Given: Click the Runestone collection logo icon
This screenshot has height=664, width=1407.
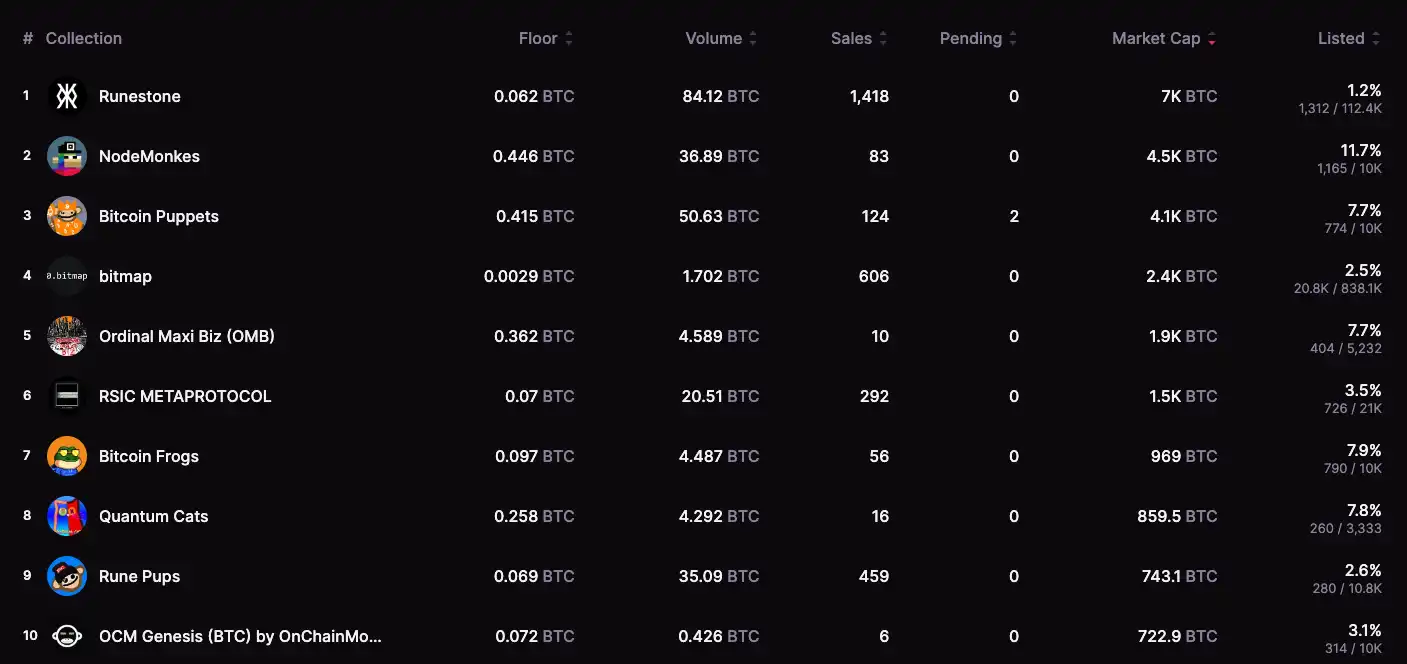Looking at the screenshot, I should pos(67,96).
